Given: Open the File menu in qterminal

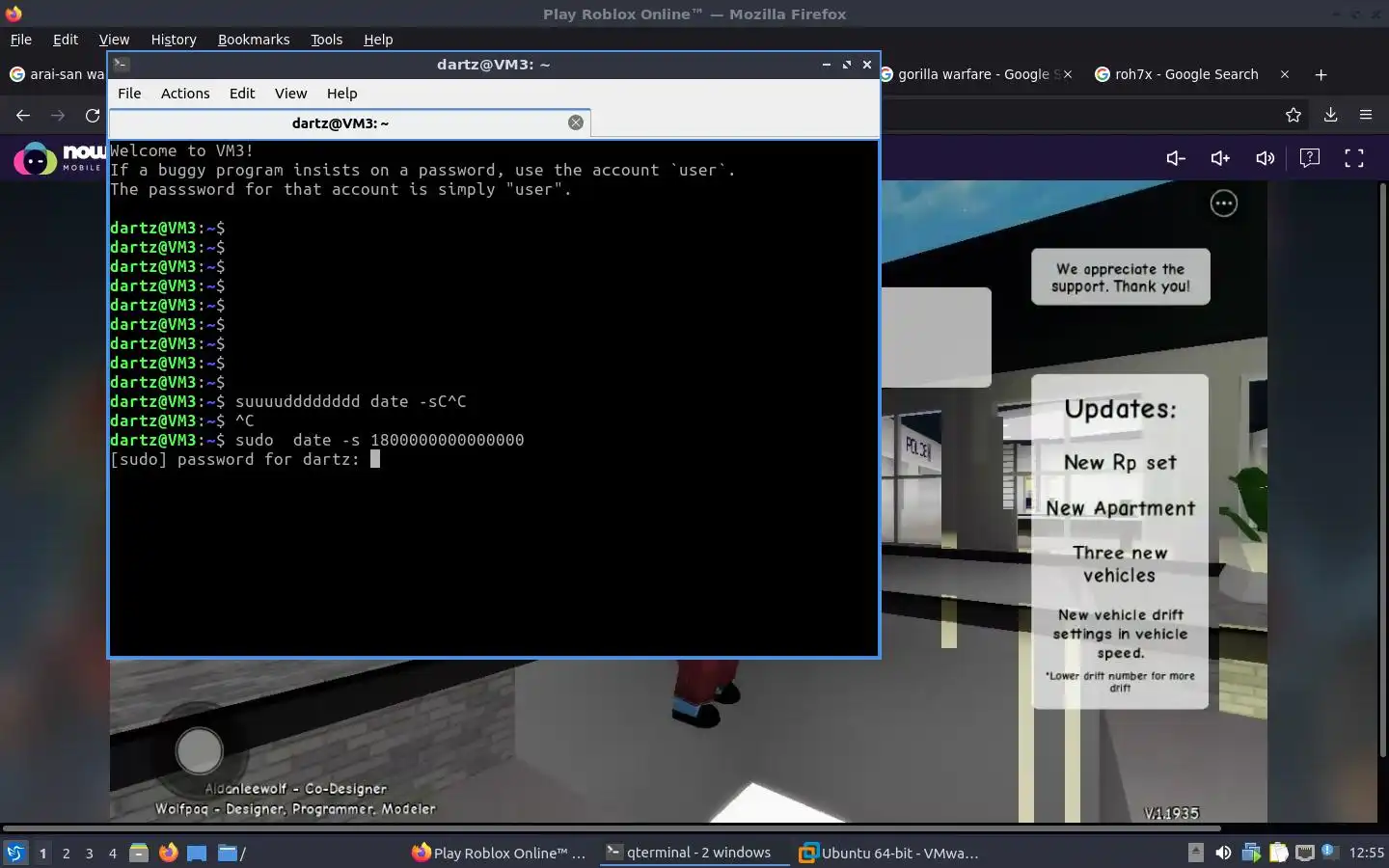Looking at the screenshot, I should pyautogui.click(x=129, y=94).
